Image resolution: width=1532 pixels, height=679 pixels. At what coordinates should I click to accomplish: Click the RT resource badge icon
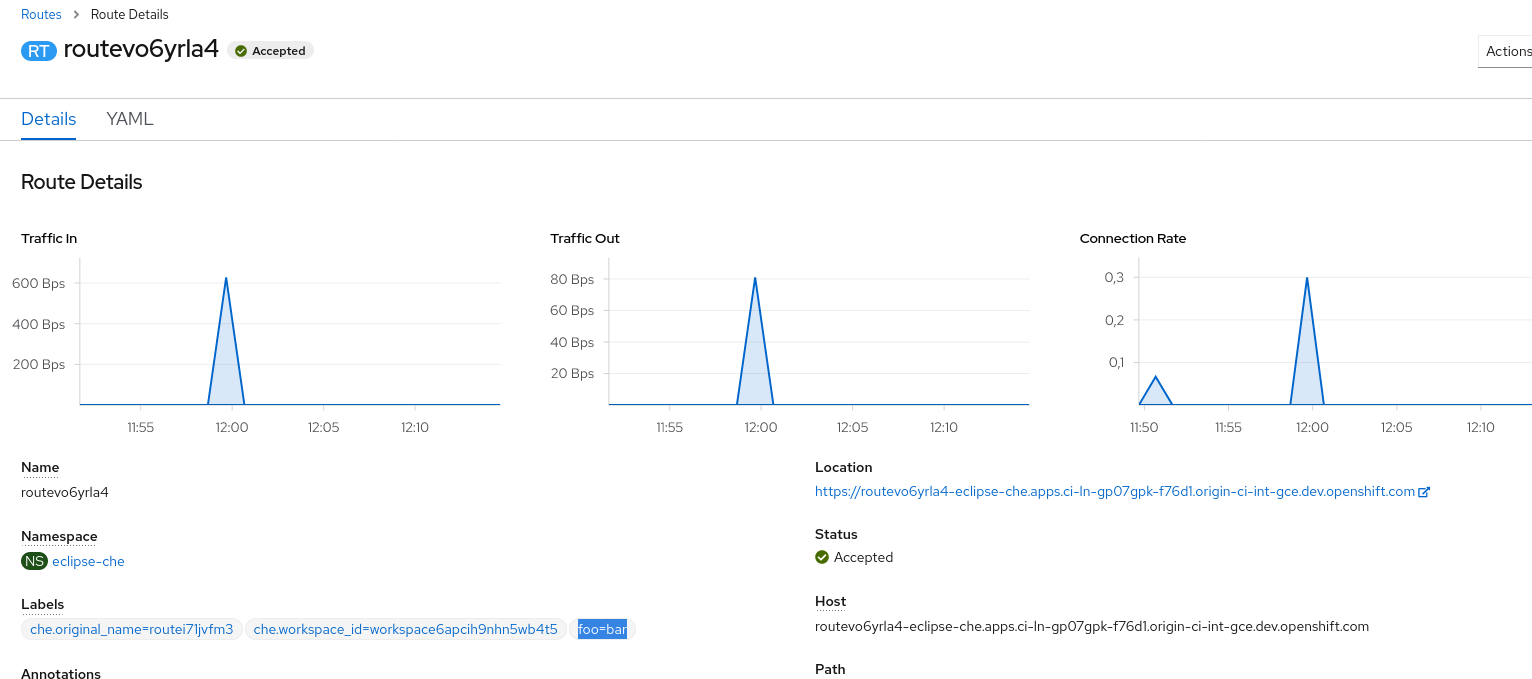pyautogui.click(x=39, y=51)
